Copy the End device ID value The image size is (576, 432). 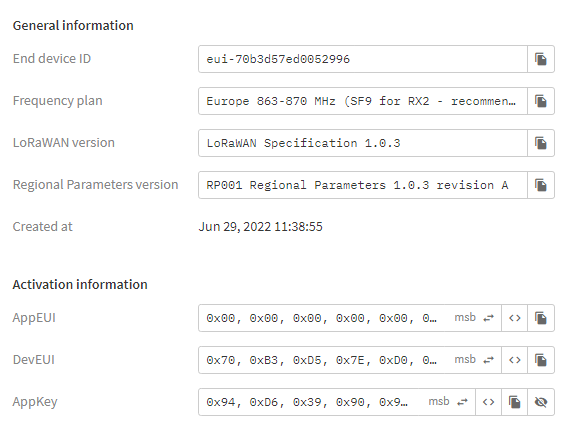(541, 59)
